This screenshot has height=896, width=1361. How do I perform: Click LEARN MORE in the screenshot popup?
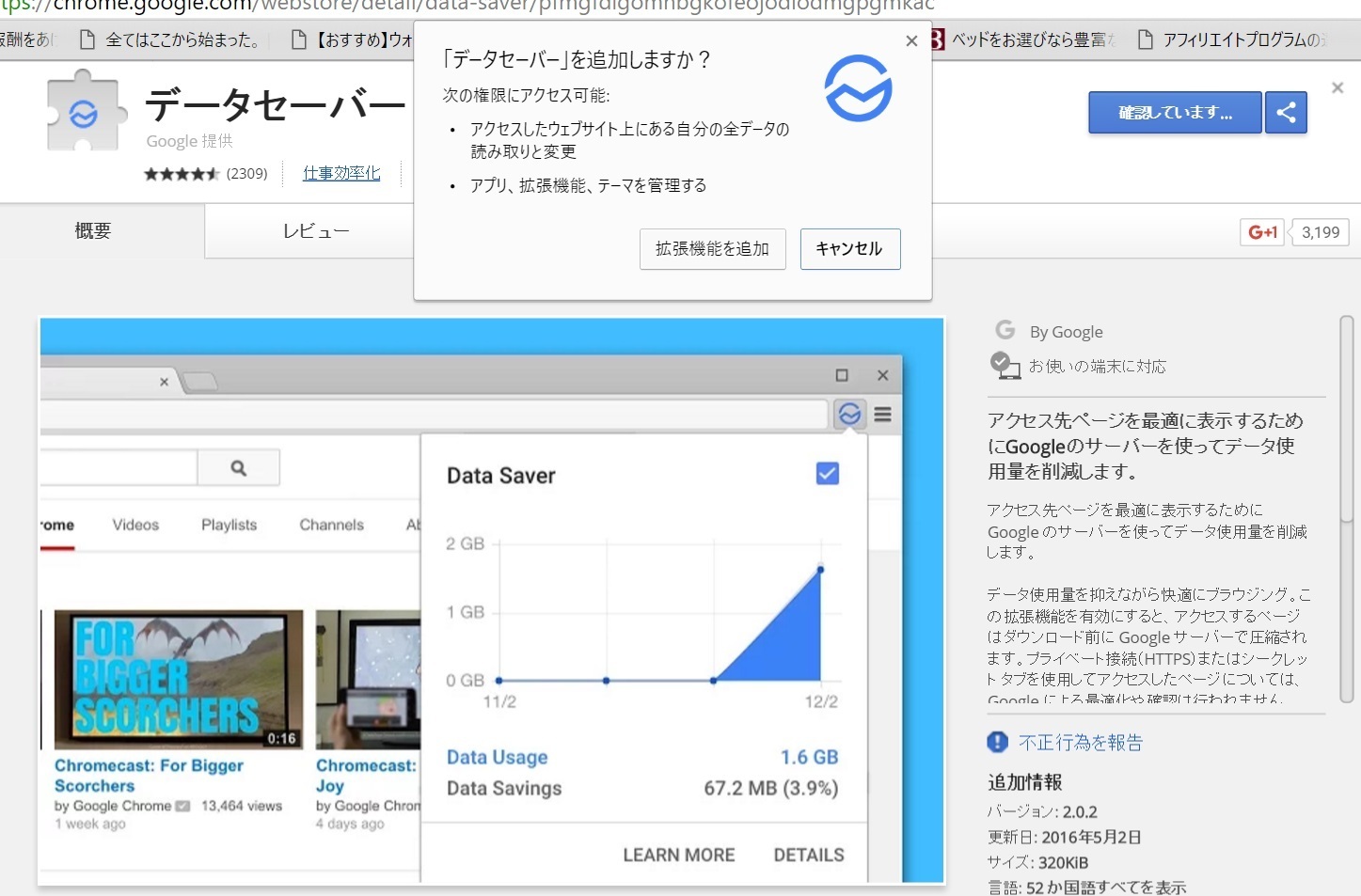coord(679,855)
